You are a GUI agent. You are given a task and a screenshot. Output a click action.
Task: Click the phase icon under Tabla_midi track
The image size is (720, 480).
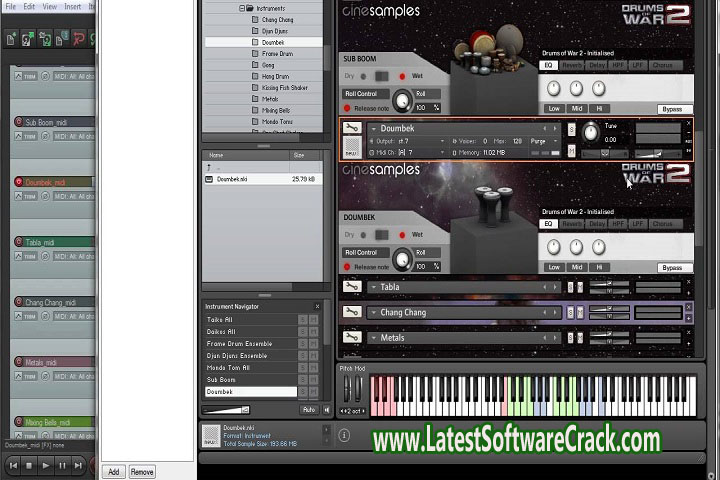[x=45, y=256]
